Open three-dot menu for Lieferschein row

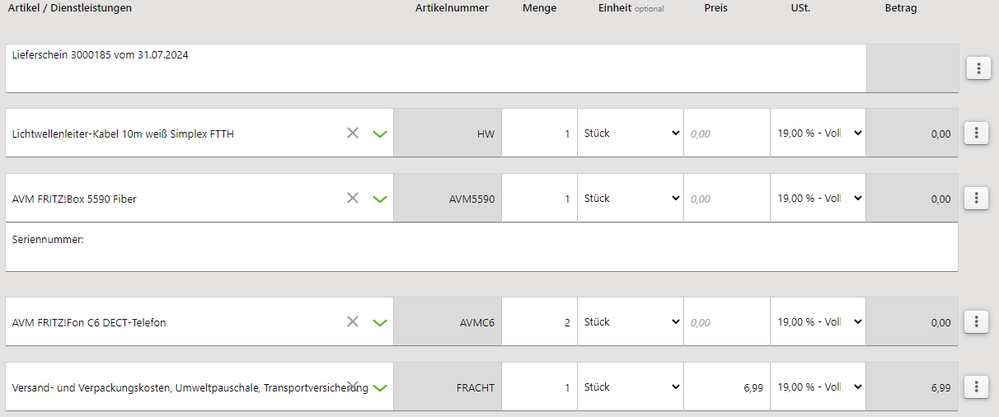click(x=976, y=67)
